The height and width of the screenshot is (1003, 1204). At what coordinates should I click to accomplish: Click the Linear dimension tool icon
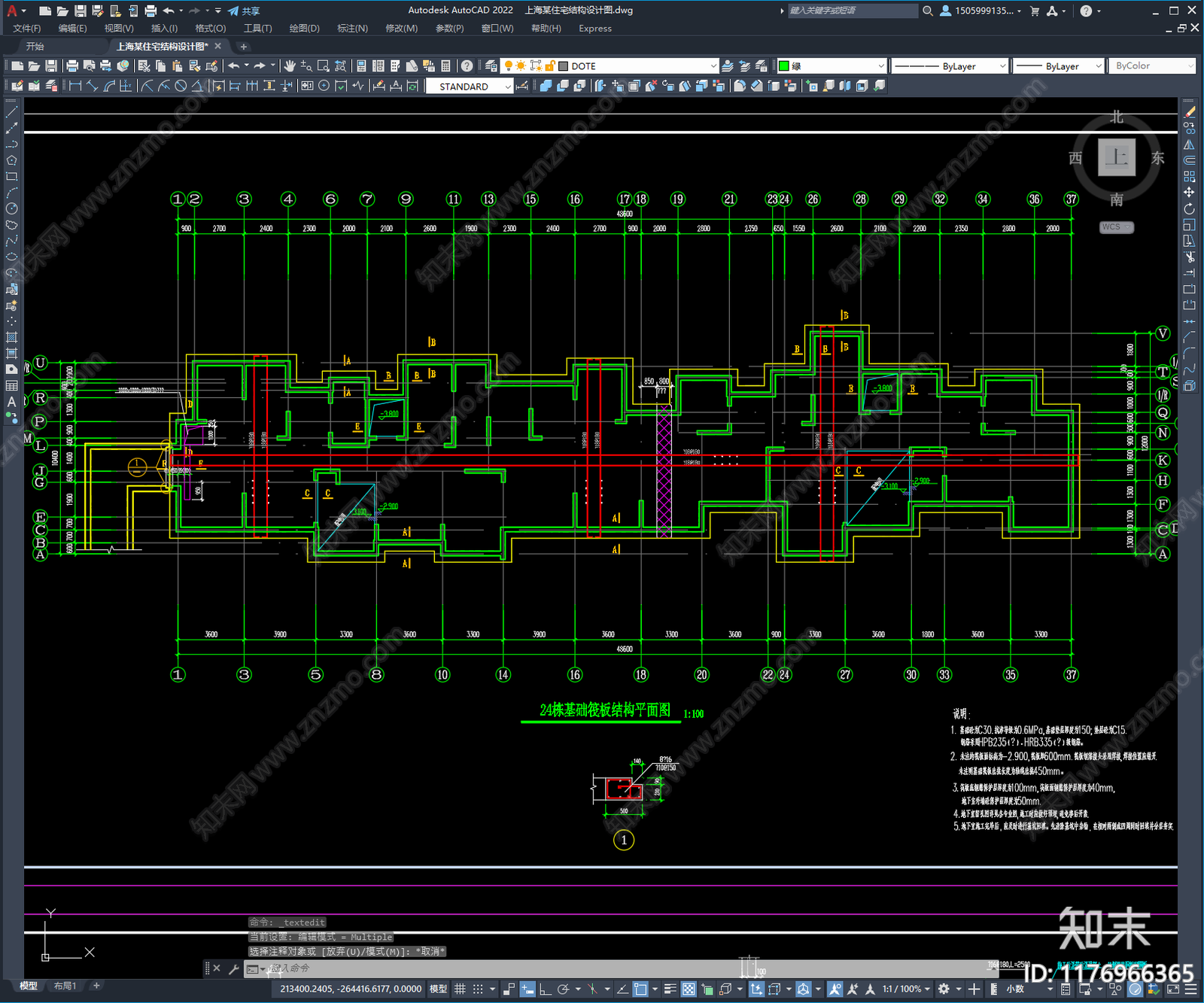click(75, 86)
